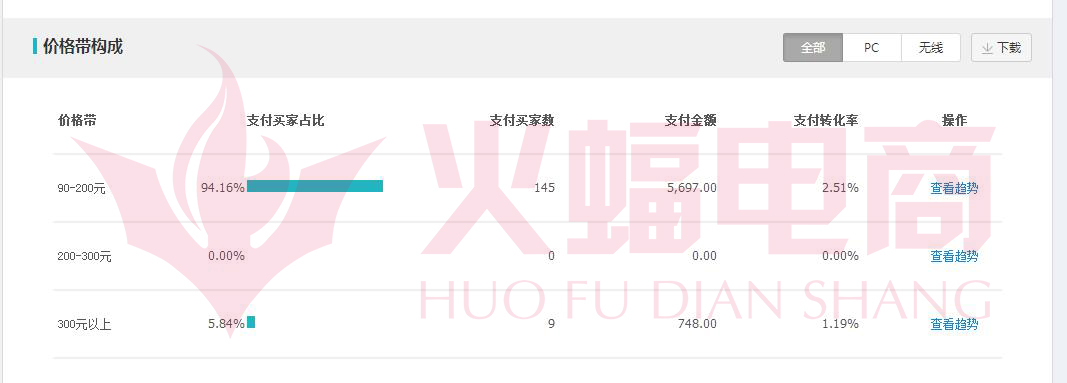Click the 价格带构成 section title

coord(82,47)
